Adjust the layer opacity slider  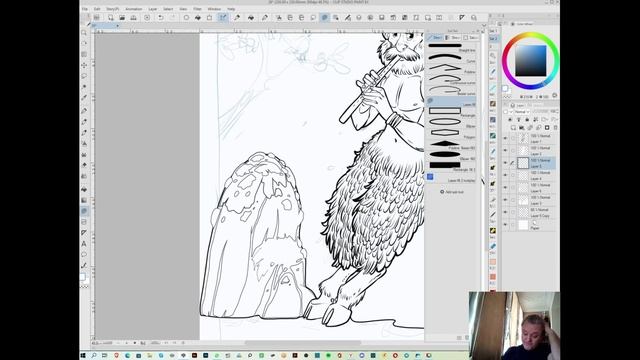coord(540,111)
